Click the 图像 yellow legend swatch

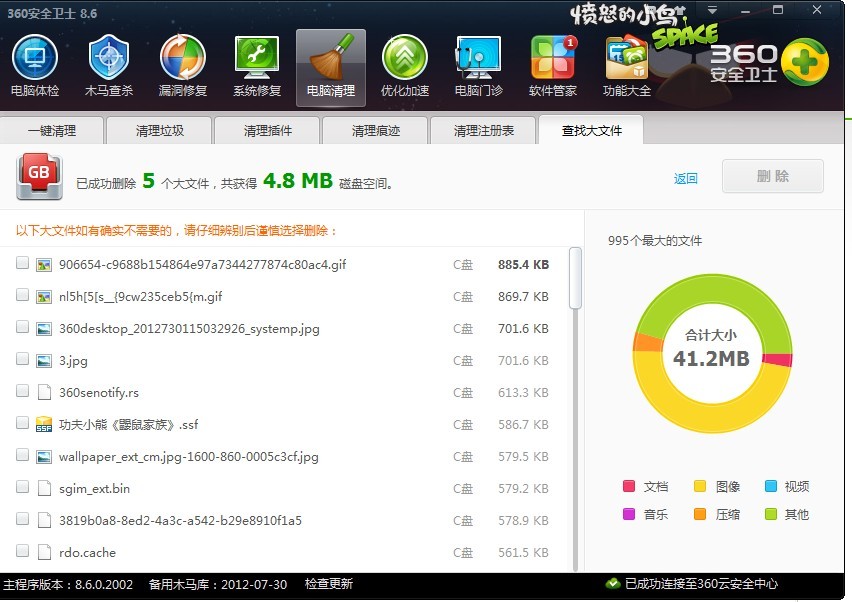coord(700,486)
